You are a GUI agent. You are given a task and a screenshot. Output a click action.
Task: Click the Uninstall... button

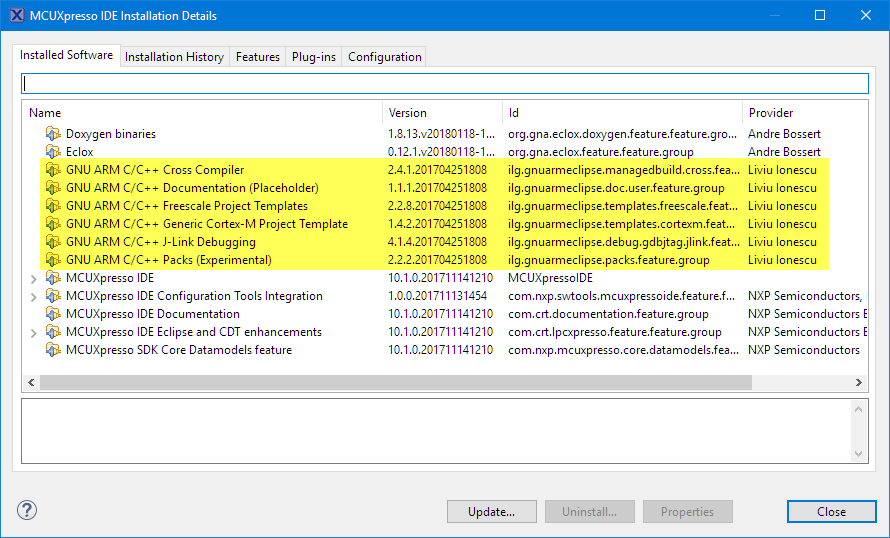coord(589,511)
